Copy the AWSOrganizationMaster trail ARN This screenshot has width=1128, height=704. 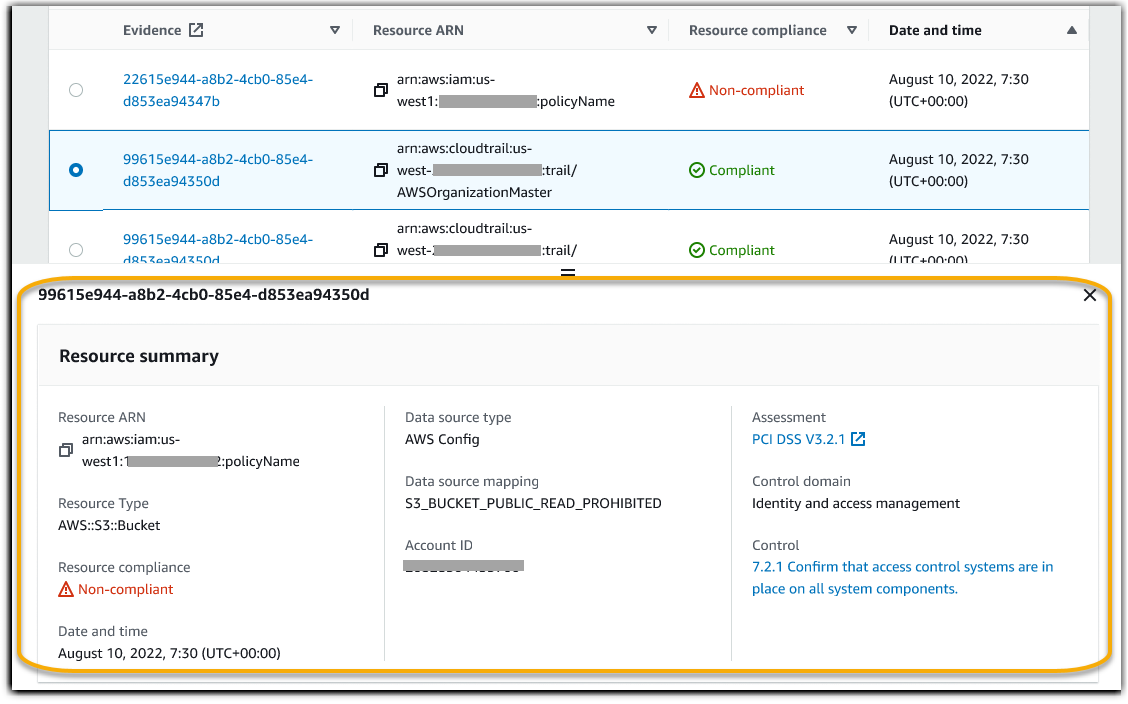tap(381, 170)
